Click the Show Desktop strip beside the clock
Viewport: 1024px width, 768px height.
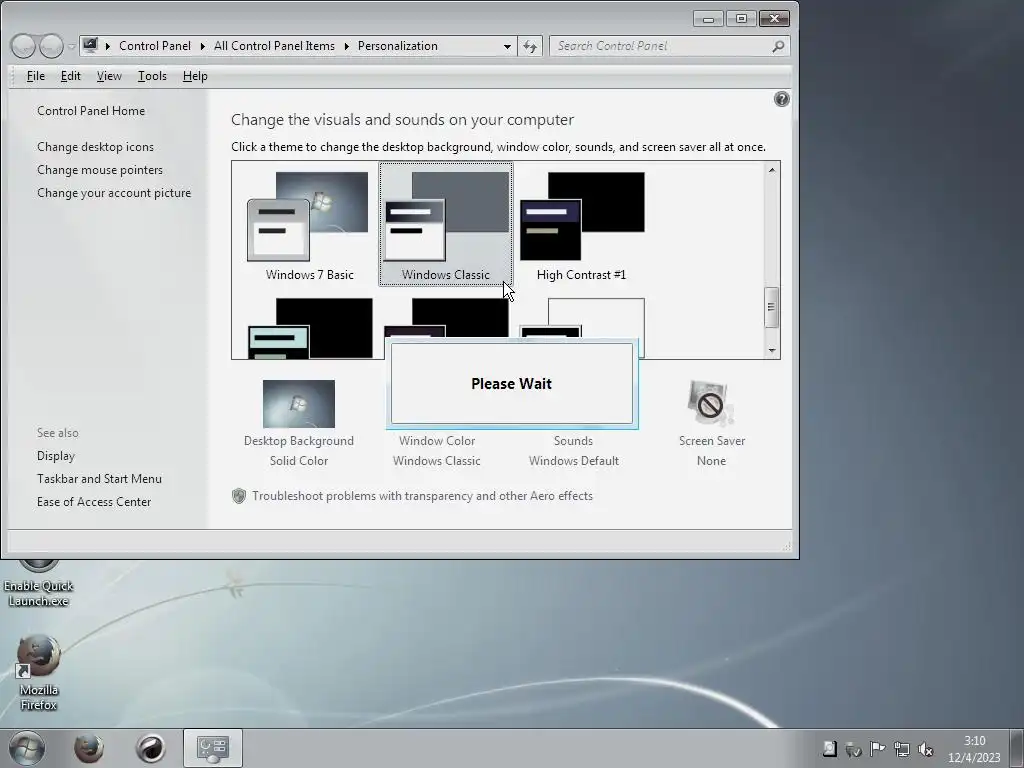click(1016, 748)
